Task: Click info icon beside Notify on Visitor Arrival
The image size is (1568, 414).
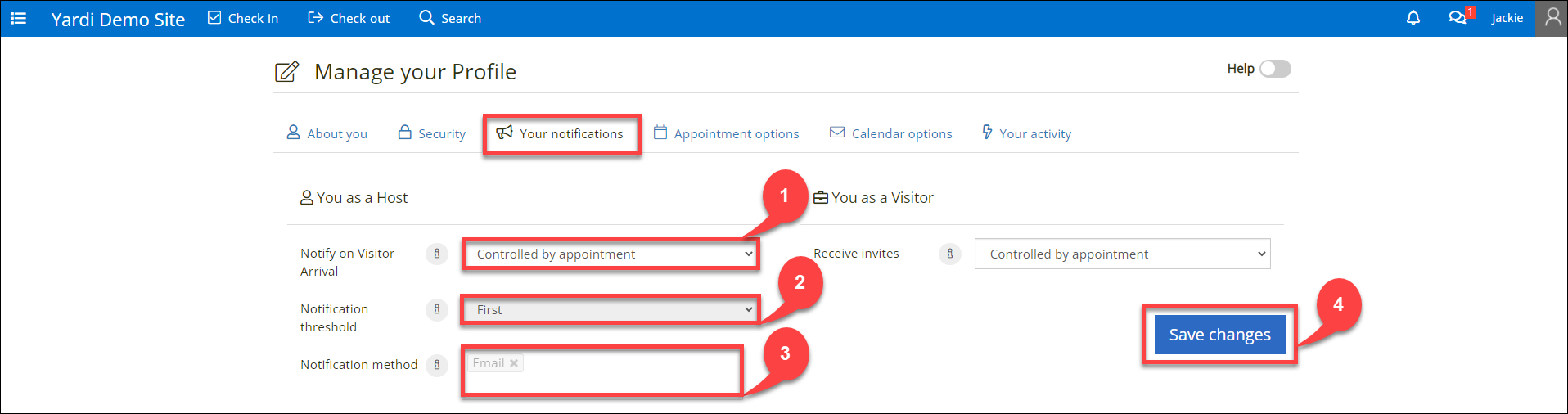Action: [437, 254]
